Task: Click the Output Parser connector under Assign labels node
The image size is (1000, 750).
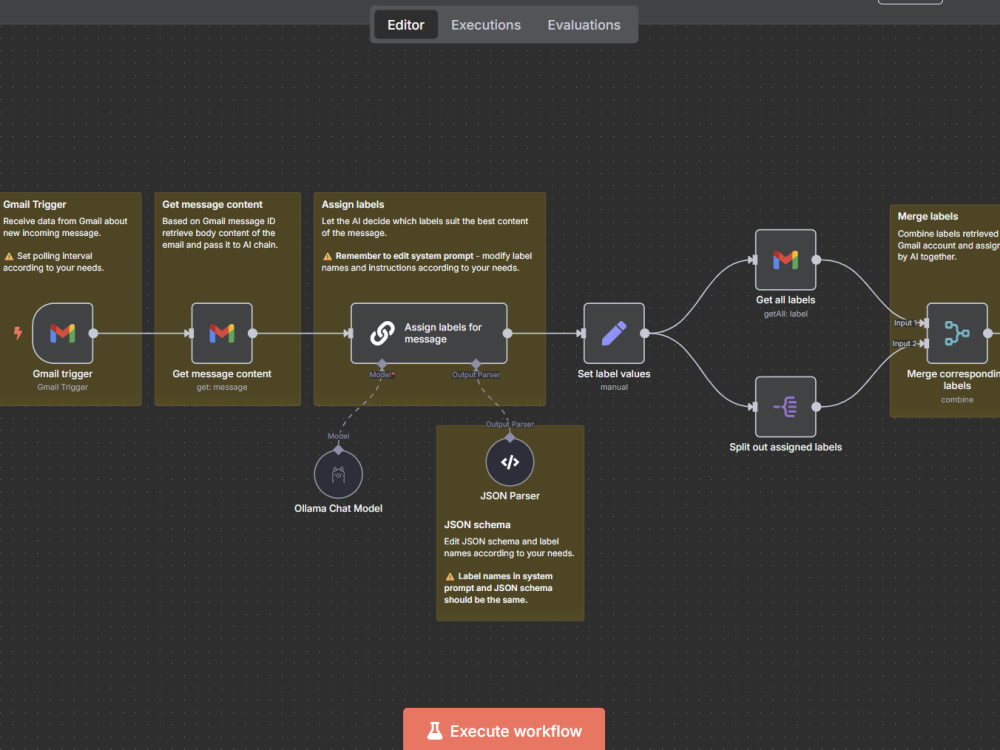Action: [476, 364]
